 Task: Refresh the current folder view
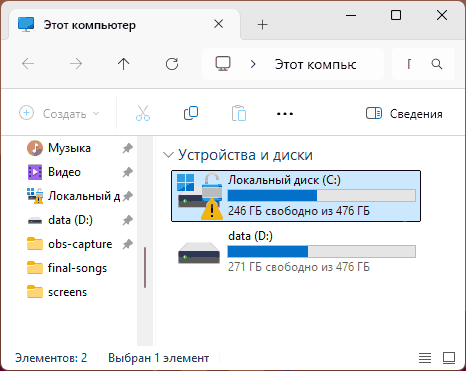[x=172, y=64]
